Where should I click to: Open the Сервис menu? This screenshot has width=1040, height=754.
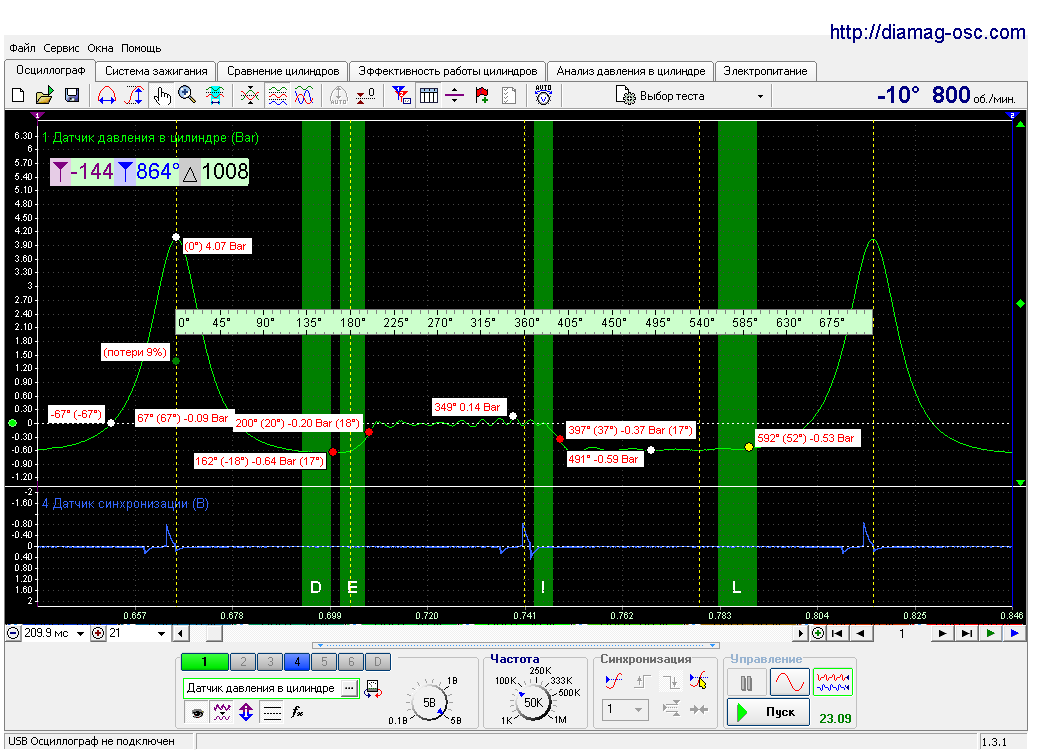coord(61,48)
